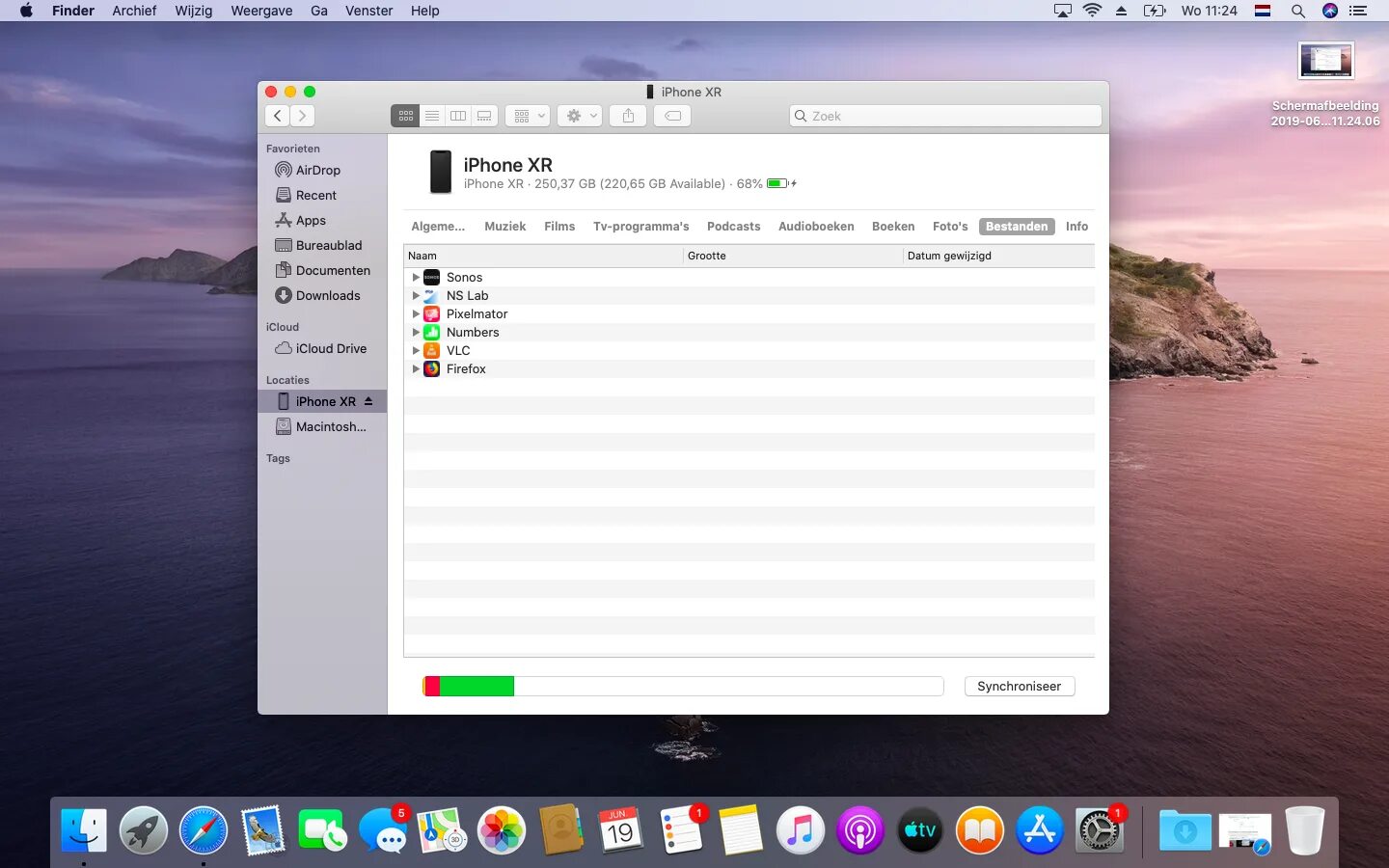Expand the Sonos disclosure triangle
This screenshot has width=1389, height=868.
tap(416, 277)
